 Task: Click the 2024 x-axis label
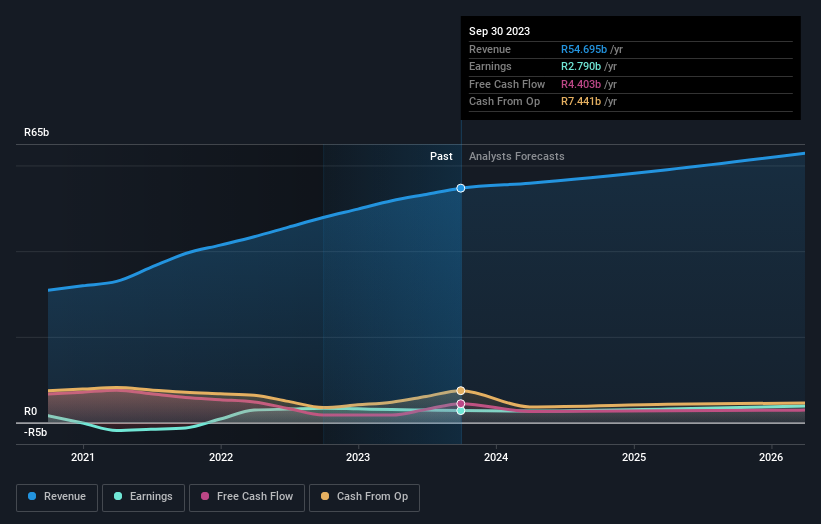(496, 457)
